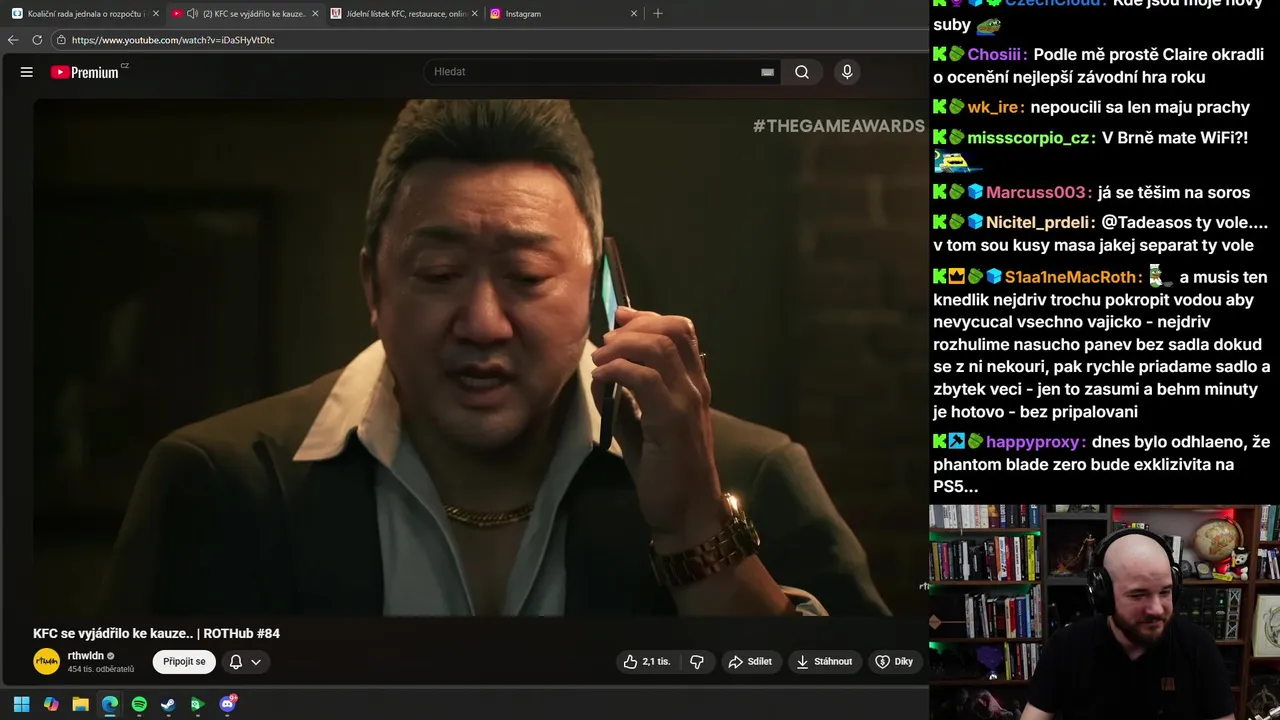Open Microsoft Edge from the taskbar
Image resolution: width=1280 pixels, height=720 pixels.
click(x=110, y=704)
